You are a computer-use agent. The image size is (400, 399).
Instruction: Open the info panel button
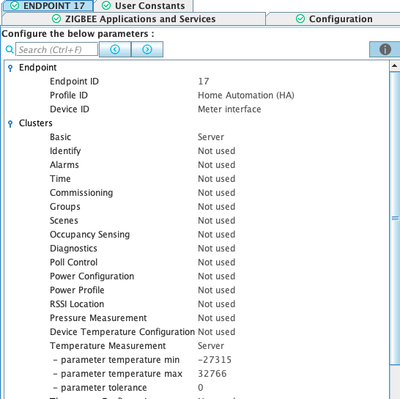[x=385, y=50]
